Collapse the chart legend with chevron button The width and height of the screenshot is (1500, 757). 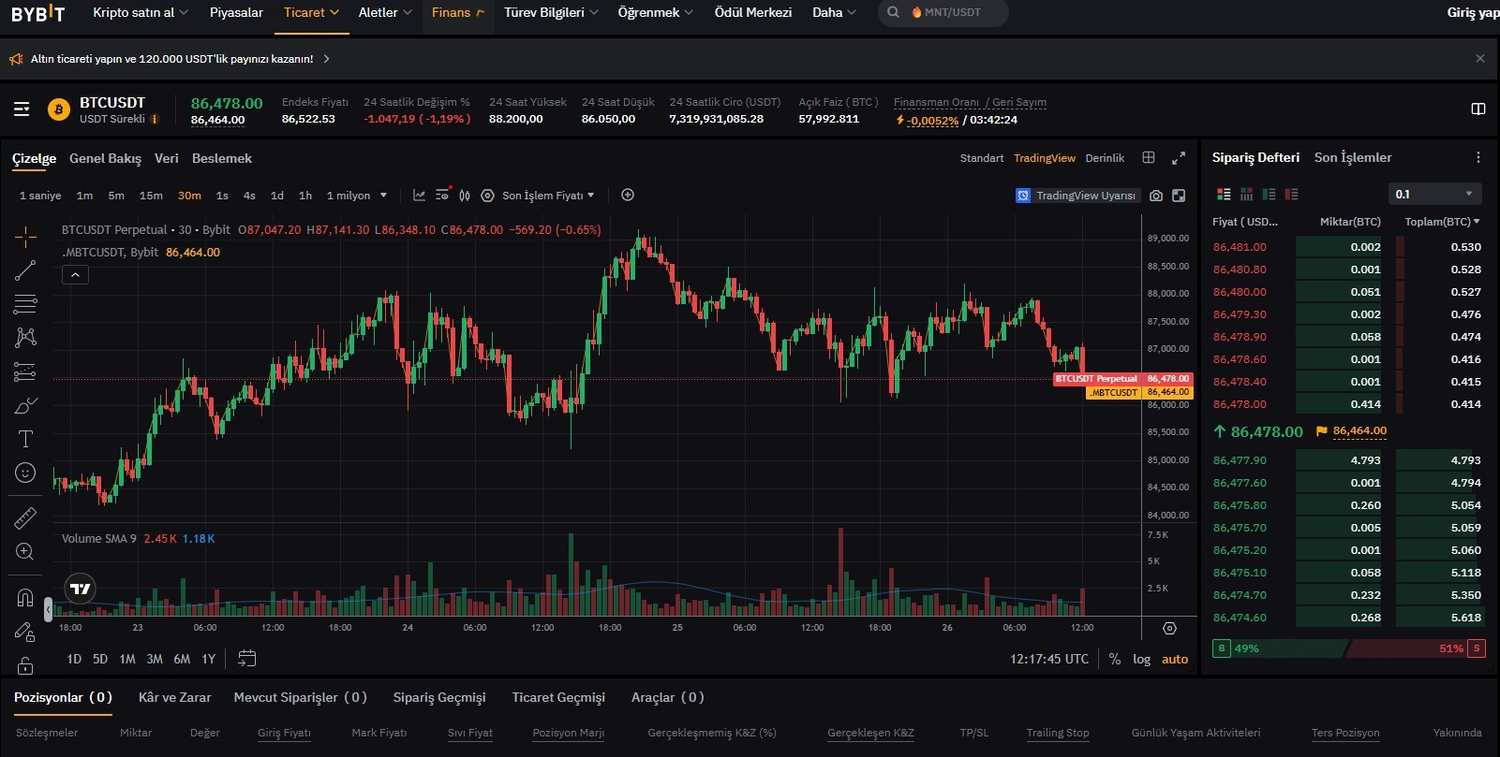click(x=76, y=275)
